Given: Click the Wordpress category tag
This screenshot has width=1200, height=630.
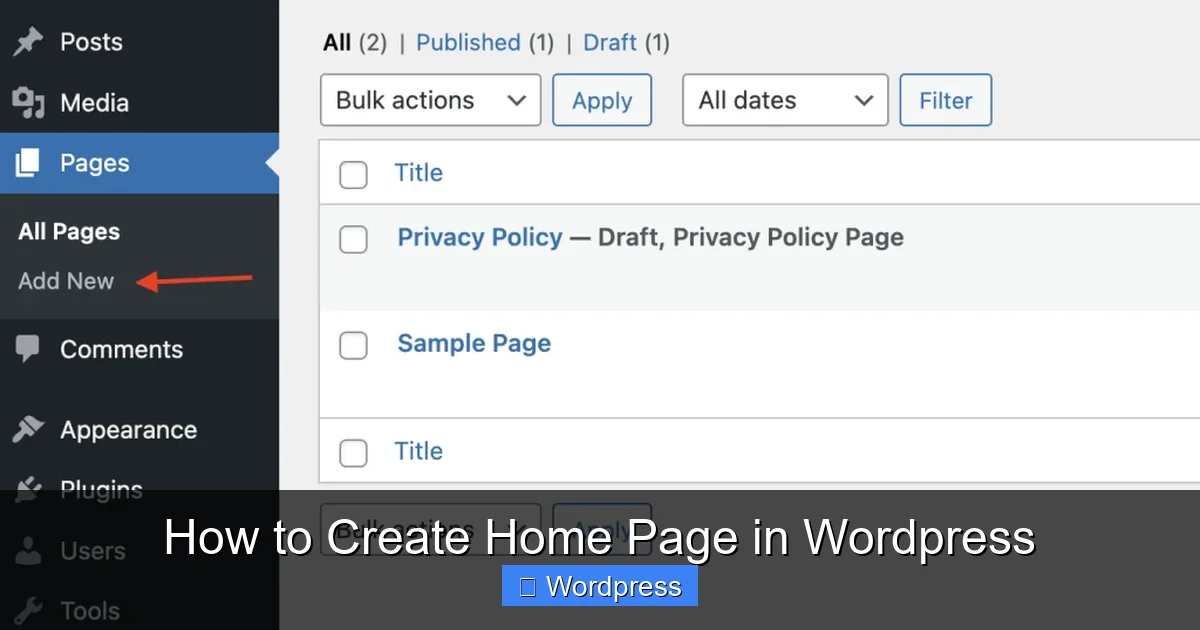Looking at the screenshot, I should tap(600, 586).
